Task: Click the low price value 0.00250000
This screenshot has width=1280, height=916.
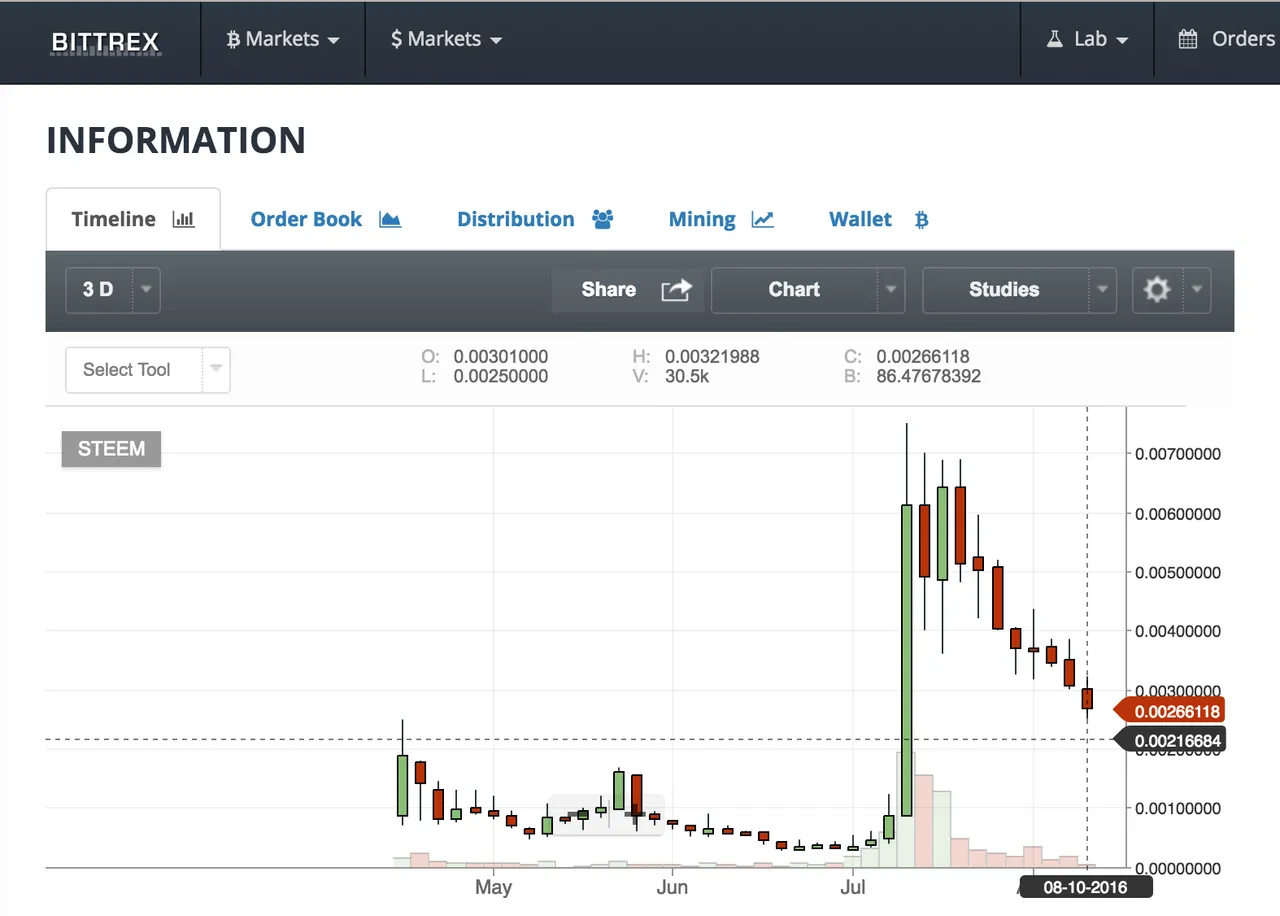Action: [500, 377]
